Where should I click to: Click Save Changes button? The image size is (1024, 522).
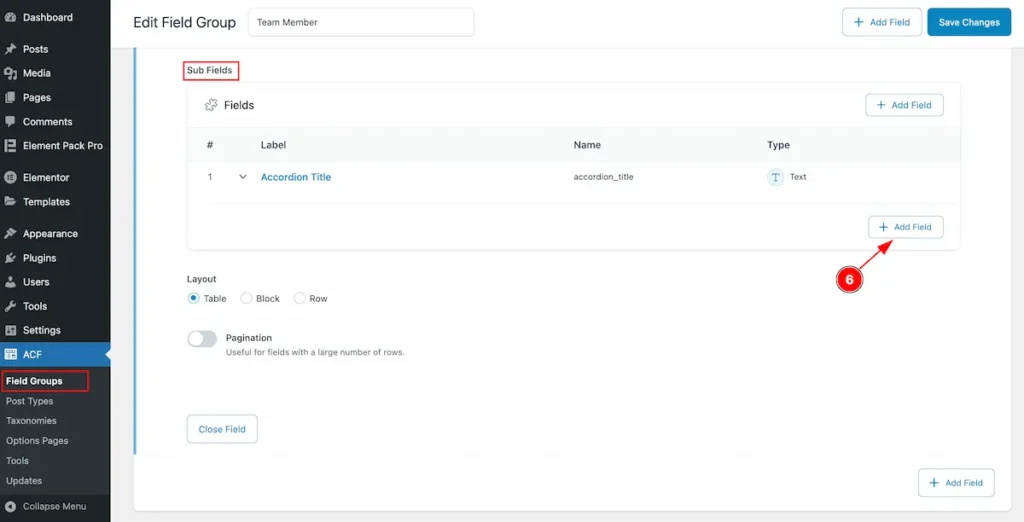[x=967, y=22]
